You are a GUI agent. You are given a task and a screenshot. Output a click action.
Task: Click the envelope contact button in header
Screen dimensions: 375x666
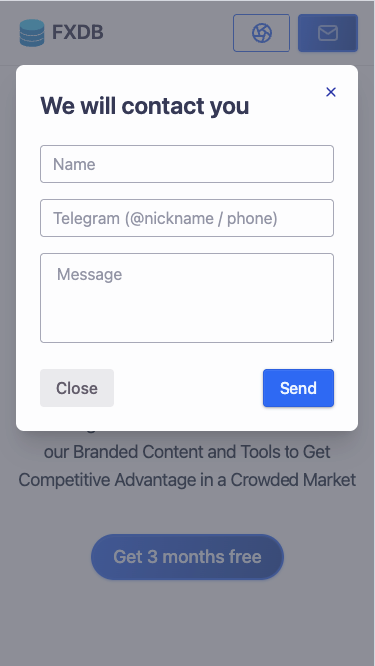click(x=328, y=33)
